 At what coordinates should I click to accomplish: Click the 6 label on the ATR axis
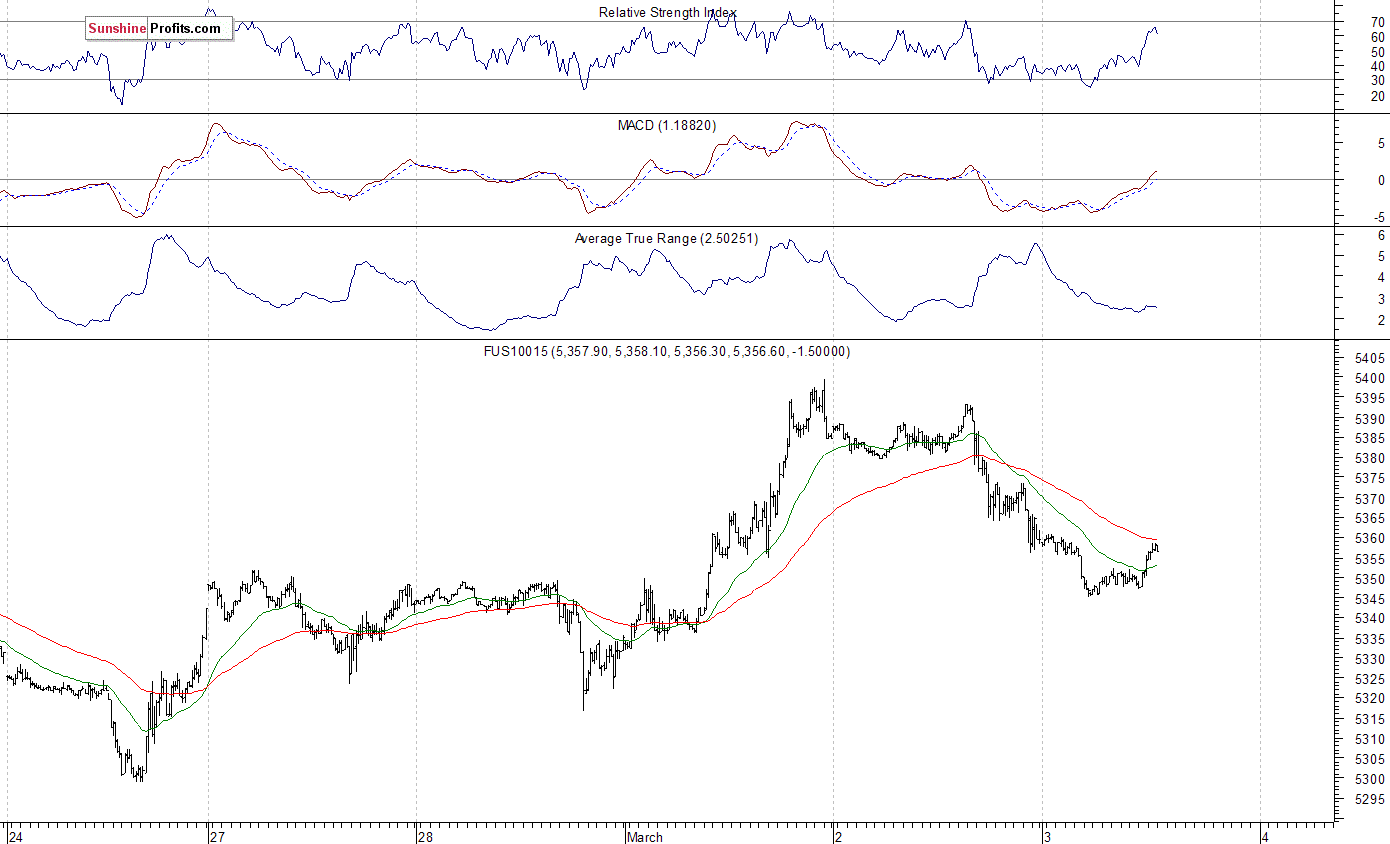[x=1381, y=235]
